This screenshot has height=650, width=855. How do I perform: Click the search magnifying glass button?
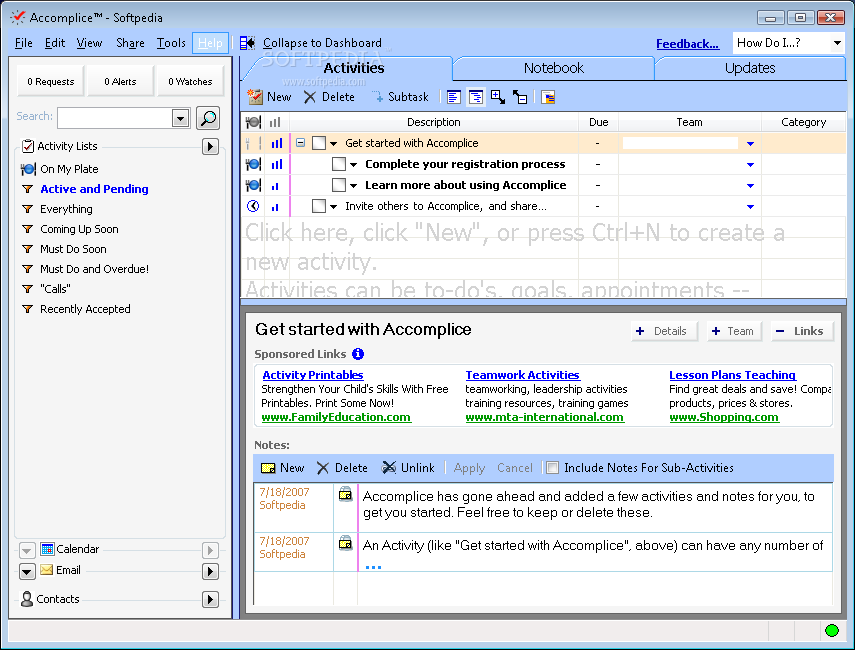208,118
